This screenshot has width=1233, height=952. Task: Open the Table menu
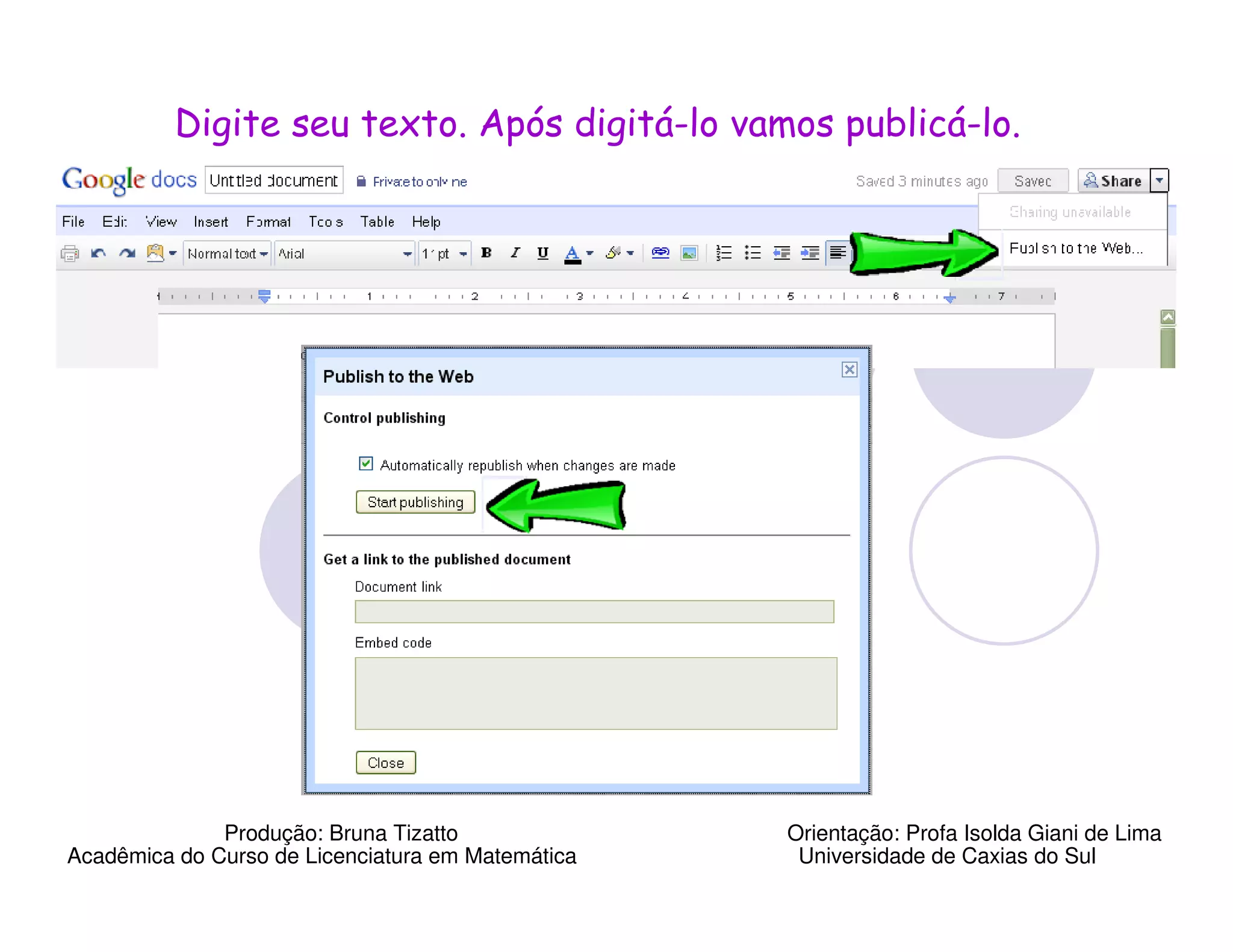(x=377, y=222)
